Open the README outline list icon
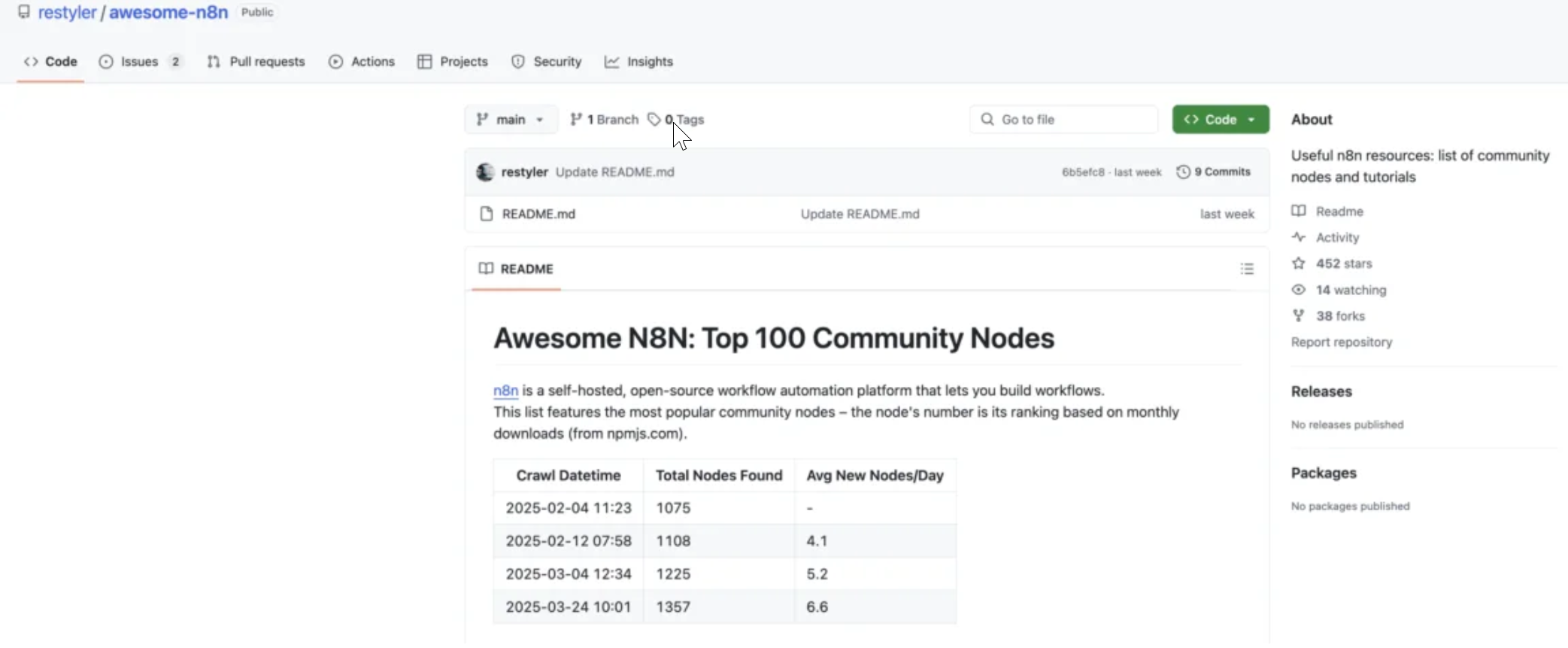 pos(1247,269)
